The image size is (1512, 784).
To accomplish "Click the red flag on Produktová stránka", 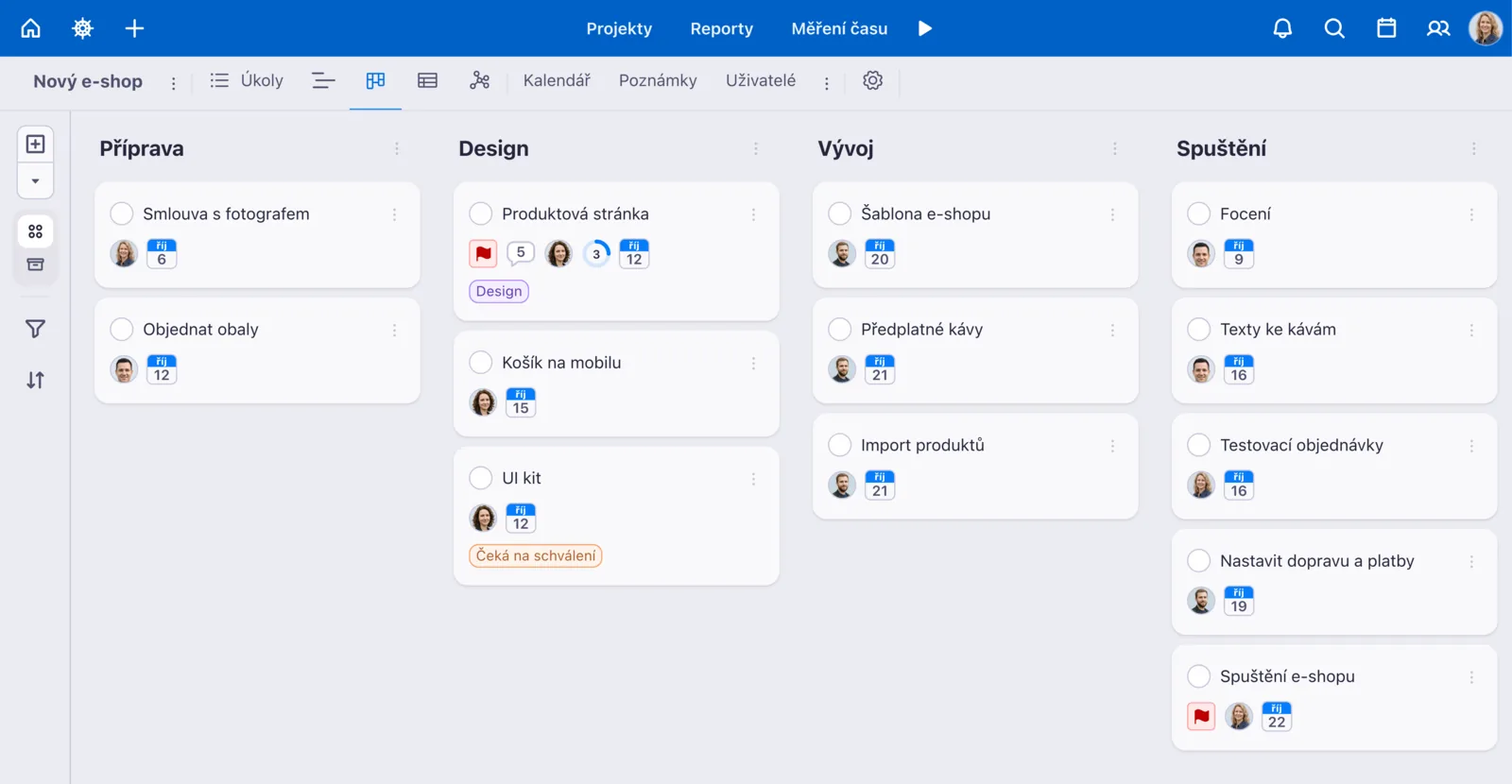I will pyautogui.click(x=483, y=253).
